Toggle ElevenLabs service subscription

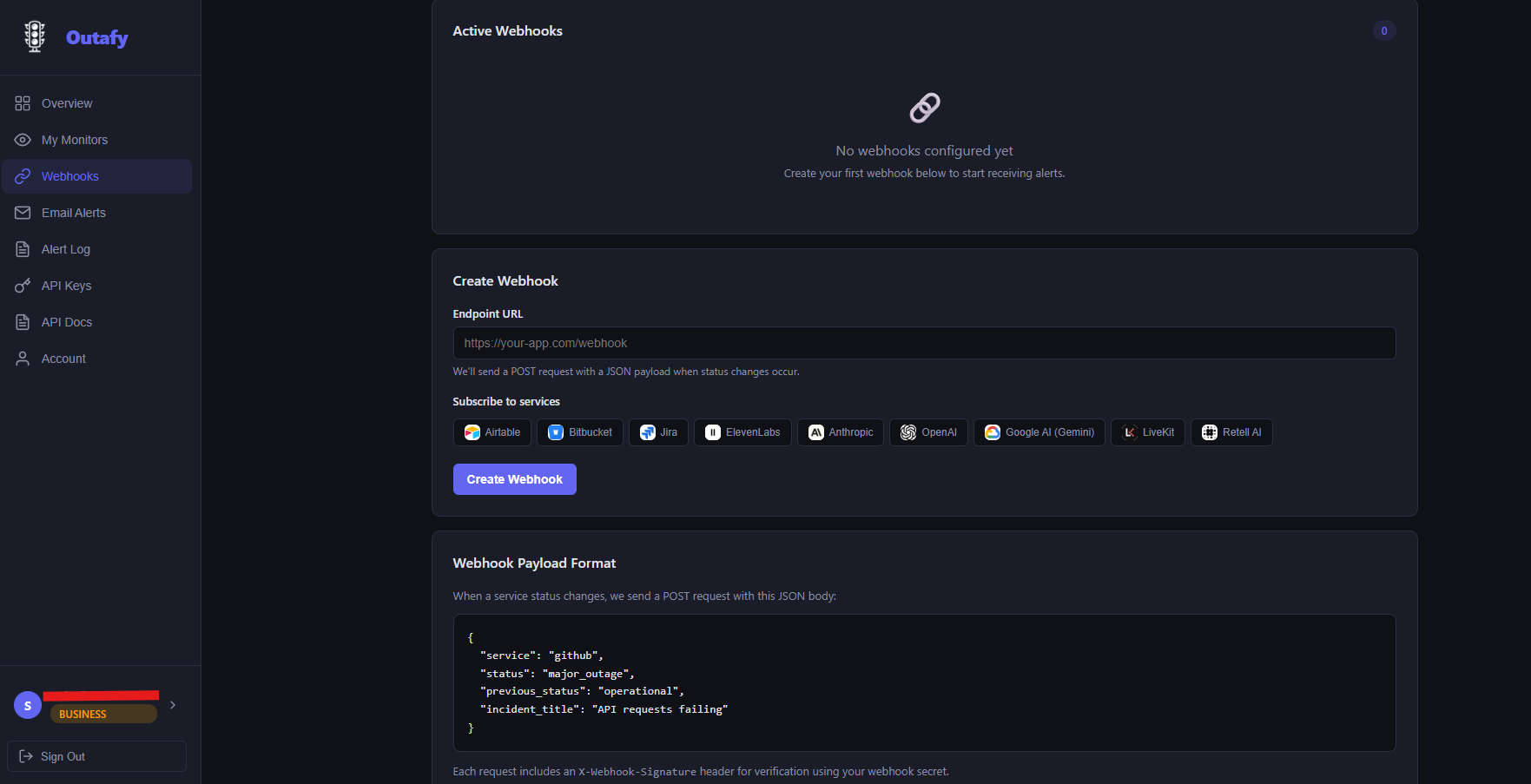point(742,432)
